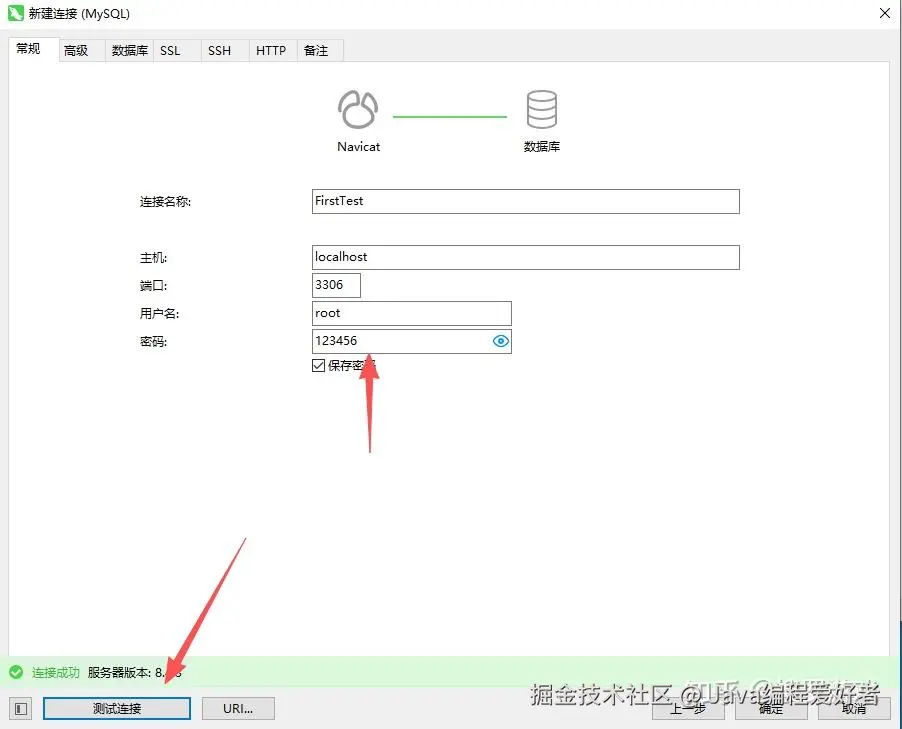Toggle the side panel icon at bottom-left
Image resolution: width=902 pixels, height=729 pixels.
pos(21,709)
